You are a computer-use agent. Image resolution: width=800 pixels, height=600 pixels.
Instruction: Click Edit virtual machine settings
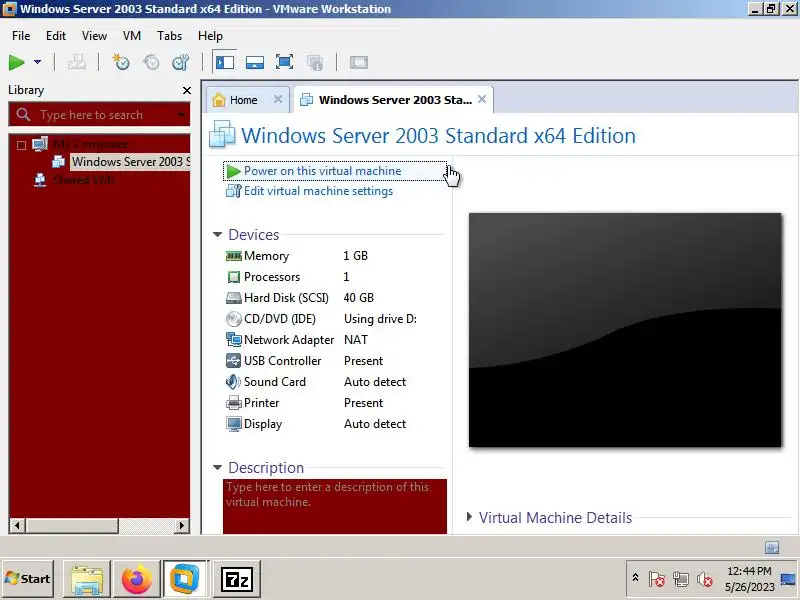318,191
